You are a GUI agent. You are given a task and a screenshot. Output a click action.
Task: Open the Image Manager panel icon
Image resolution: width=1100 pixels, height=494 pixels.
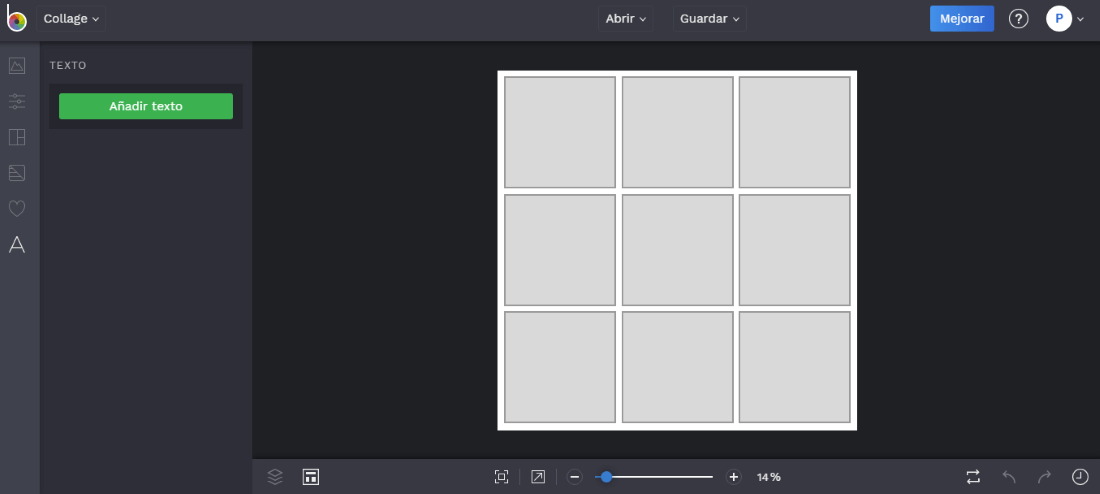coord(17,66)
